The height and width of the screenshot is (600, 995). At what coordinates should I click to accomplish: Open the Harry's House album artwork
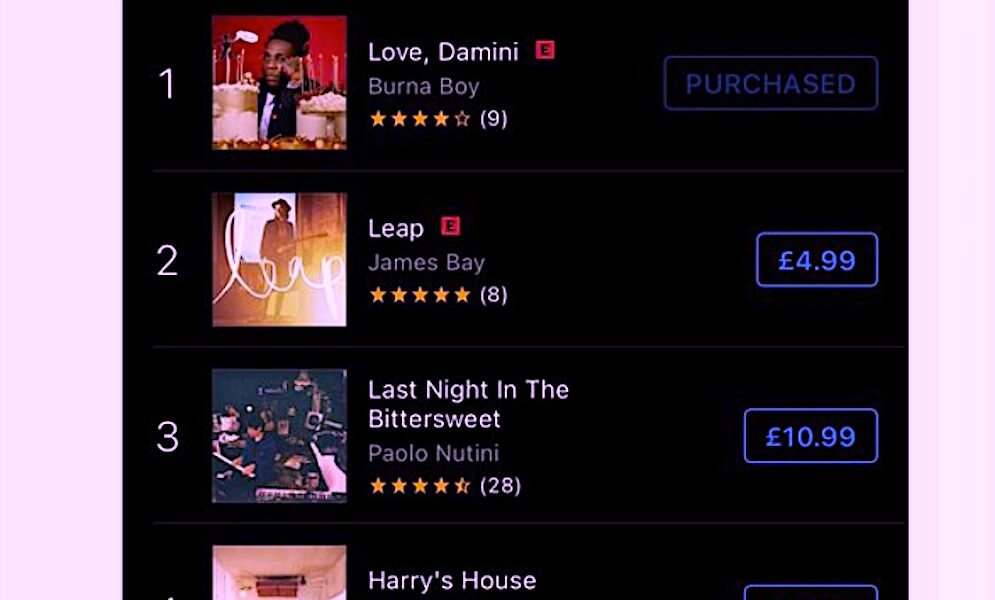[x=279, y=573]
